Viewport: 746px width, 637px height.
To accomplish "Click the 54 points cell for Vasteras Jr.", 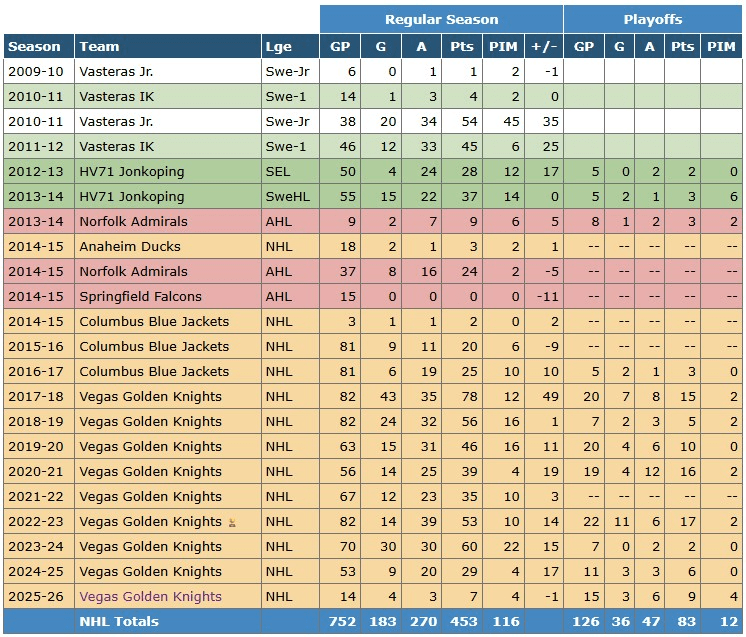I will click(x=461, y=121).
